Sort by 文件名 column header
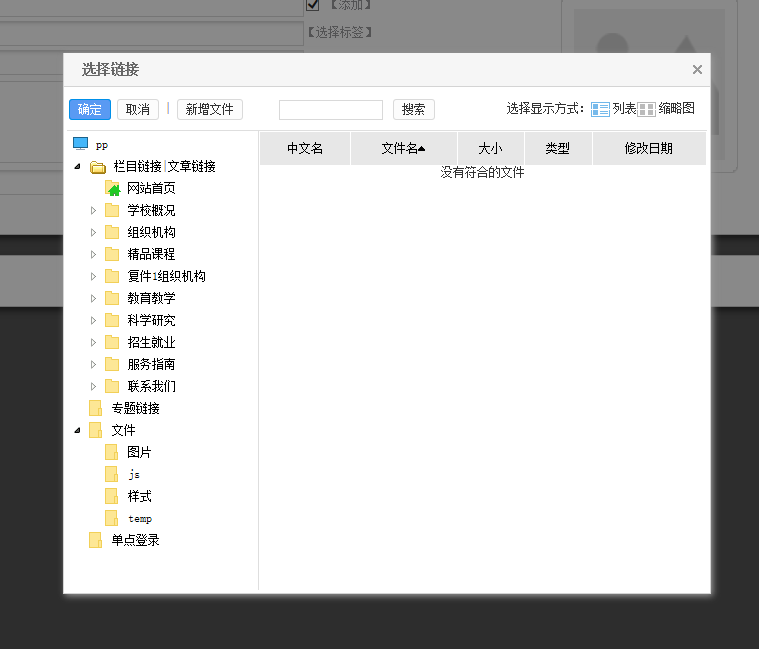 click(x=404, y=149)
